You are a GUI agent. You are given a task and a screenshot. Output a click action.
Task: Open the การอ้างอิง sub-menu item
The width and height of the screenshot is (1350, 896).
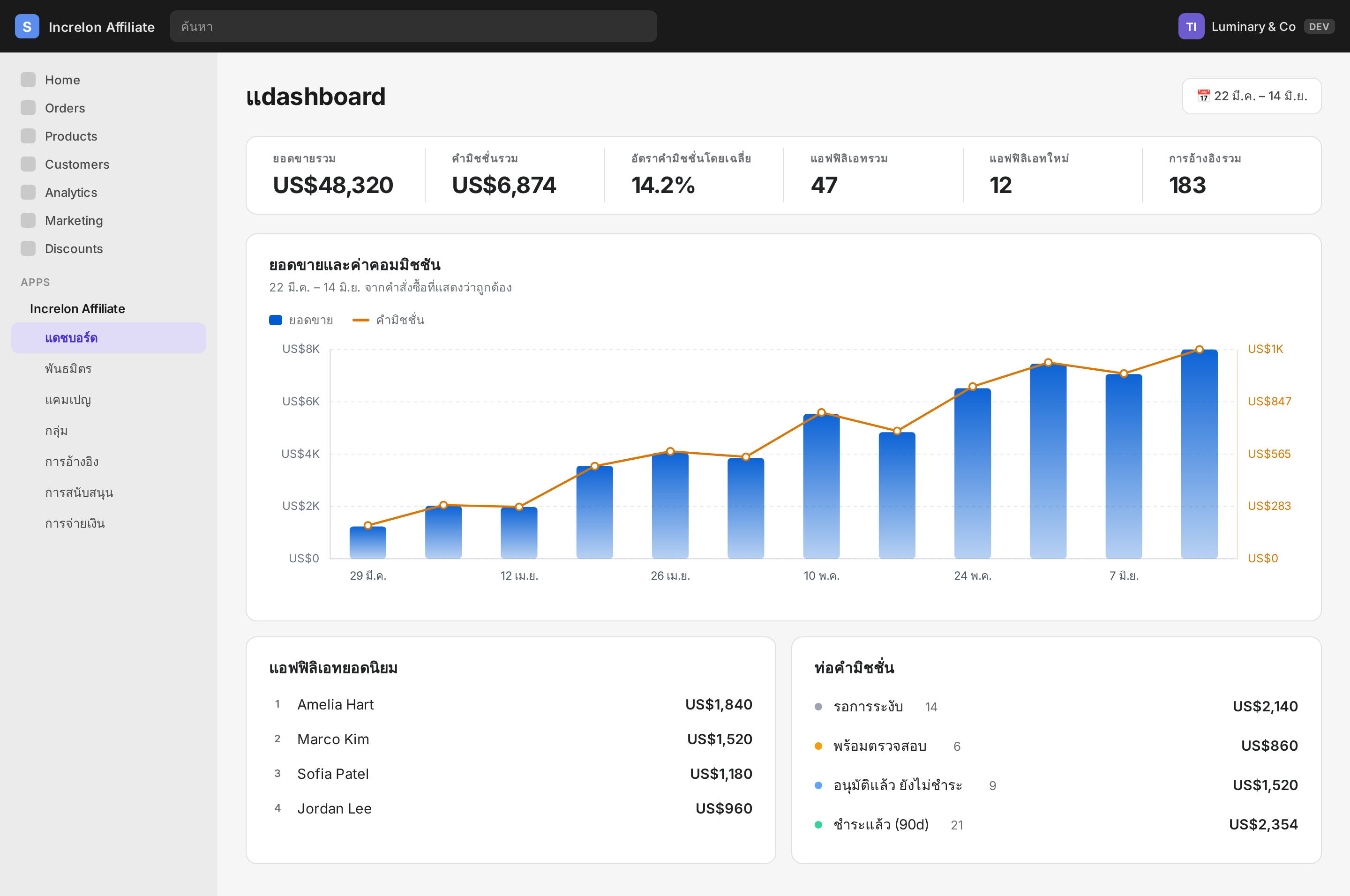pos(109,461)
